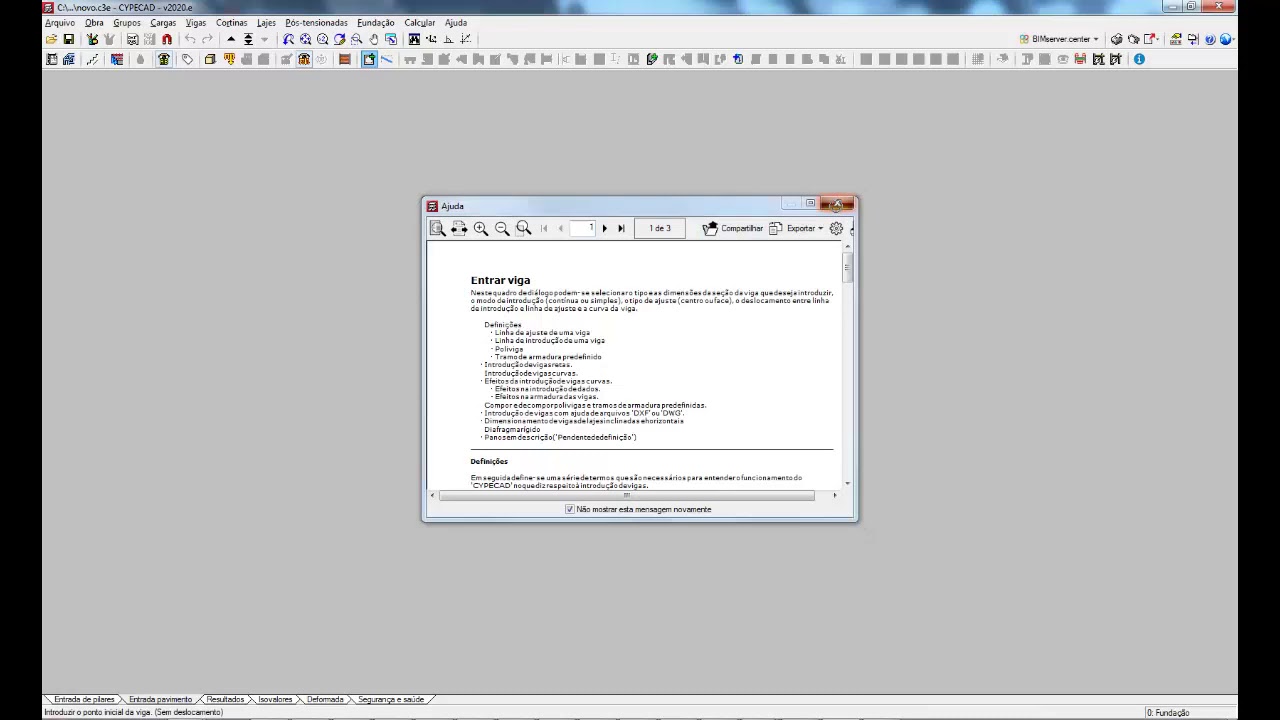Zoom out on the Ajuda help page

502,228
